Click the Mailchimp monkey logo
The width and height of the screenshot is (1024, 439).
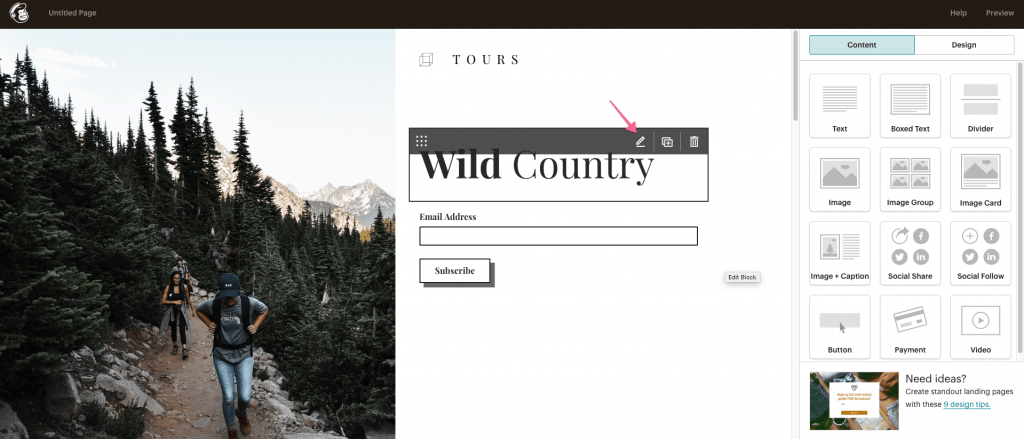pos(19,12)
